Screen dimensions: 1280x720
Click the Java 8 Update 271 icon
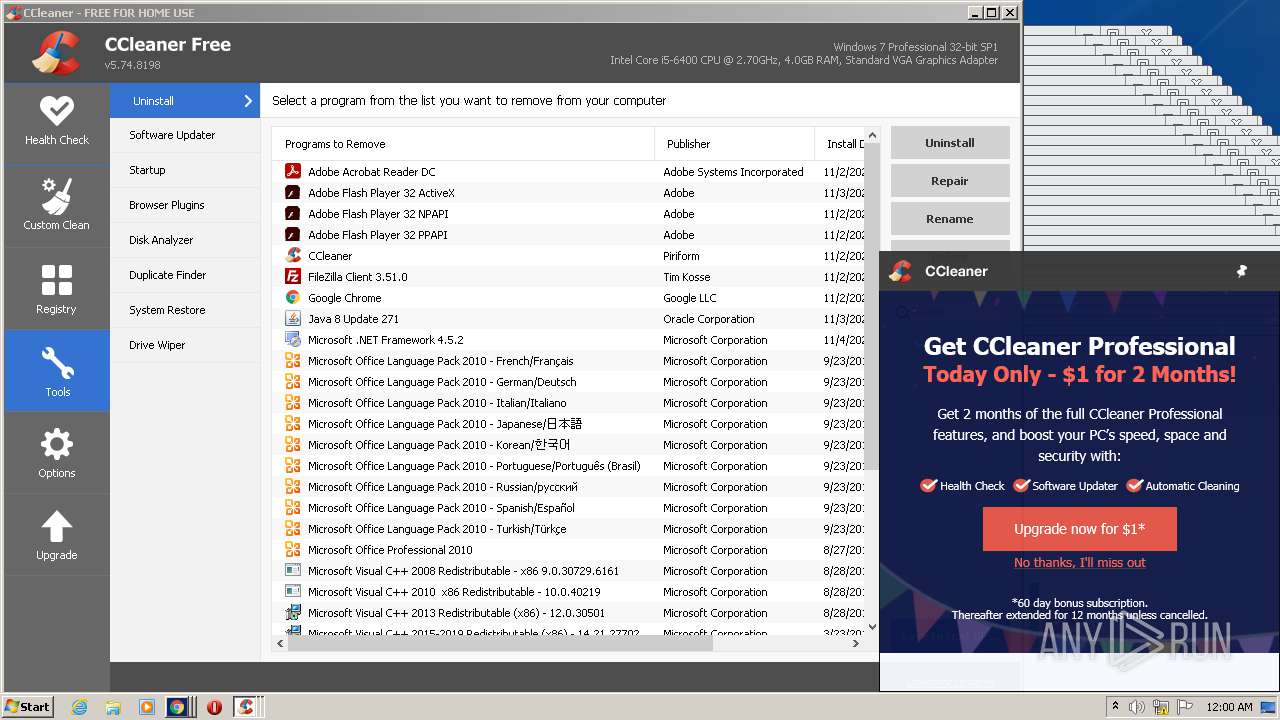tap(293, 318)
